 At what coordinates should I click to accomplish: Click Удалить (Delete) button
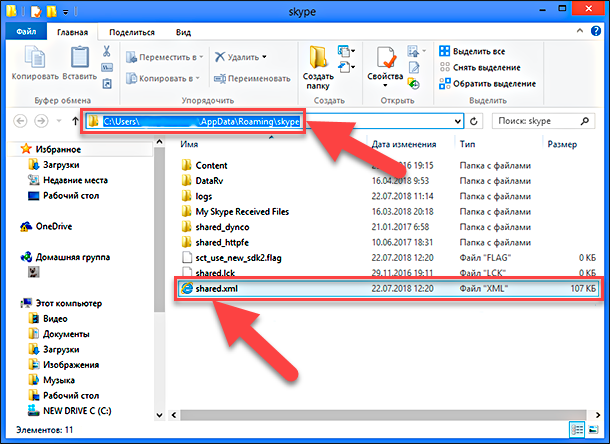point(237,57)
